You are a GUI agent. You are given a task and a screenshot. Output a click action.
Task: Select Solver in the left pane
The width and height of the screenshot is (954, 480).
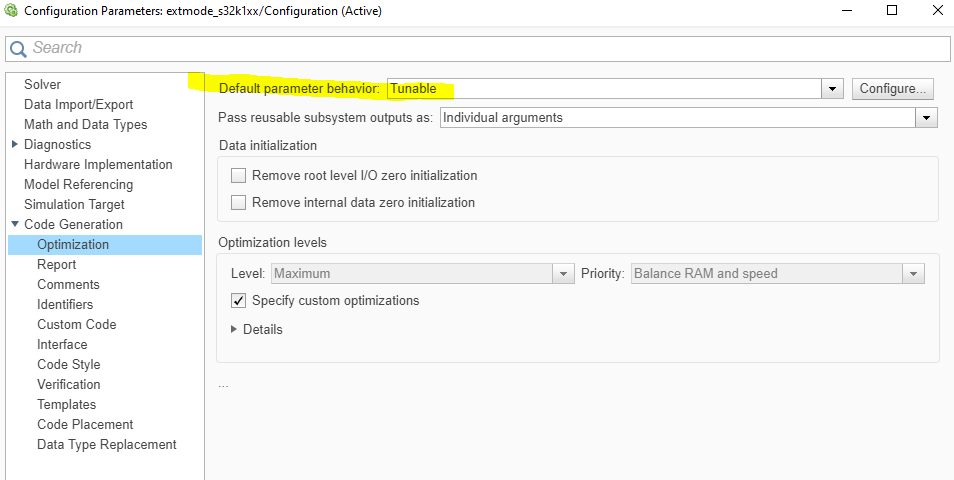(42, 84)
